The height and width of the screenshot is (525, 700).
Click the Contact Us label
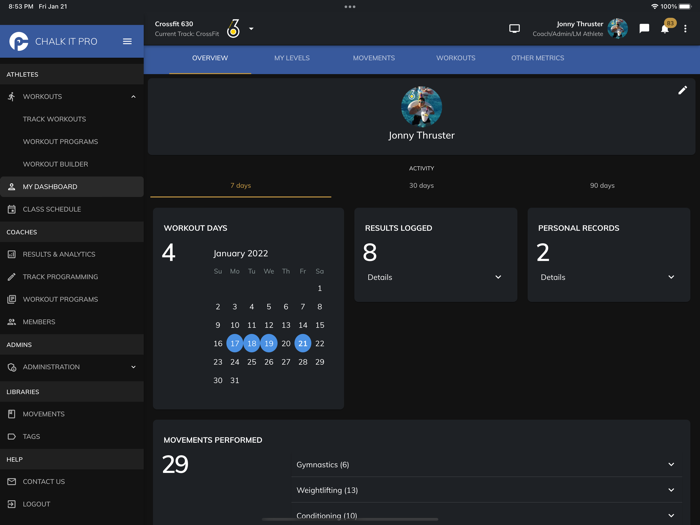(x=44, y=482)
